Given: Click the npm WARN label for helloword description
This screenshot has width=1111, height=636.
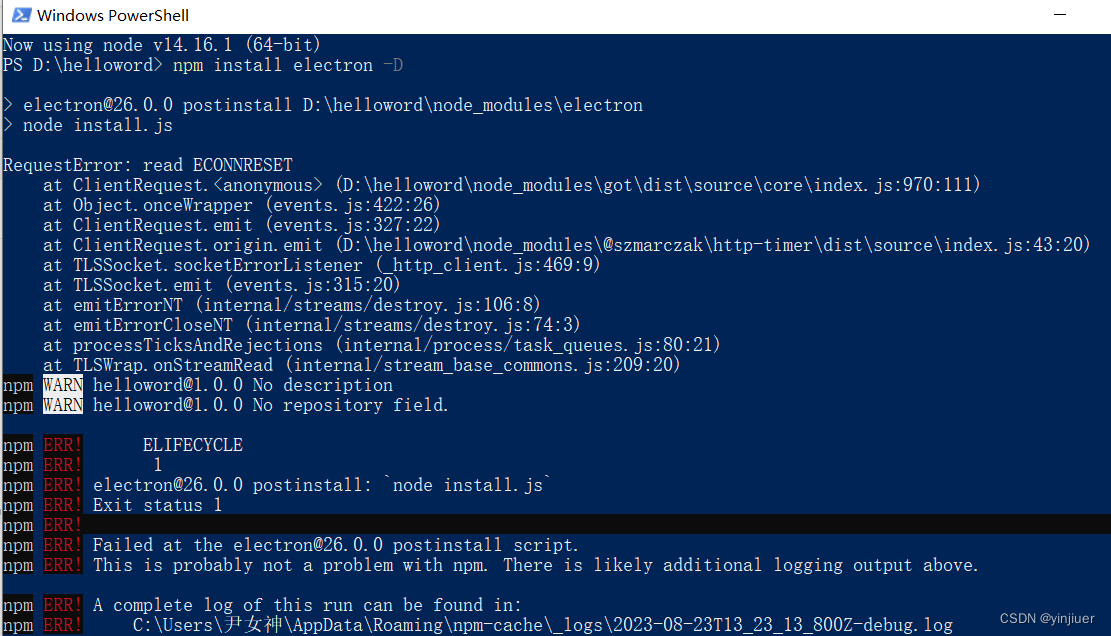Looking at the screenshot, I should 62,384.
